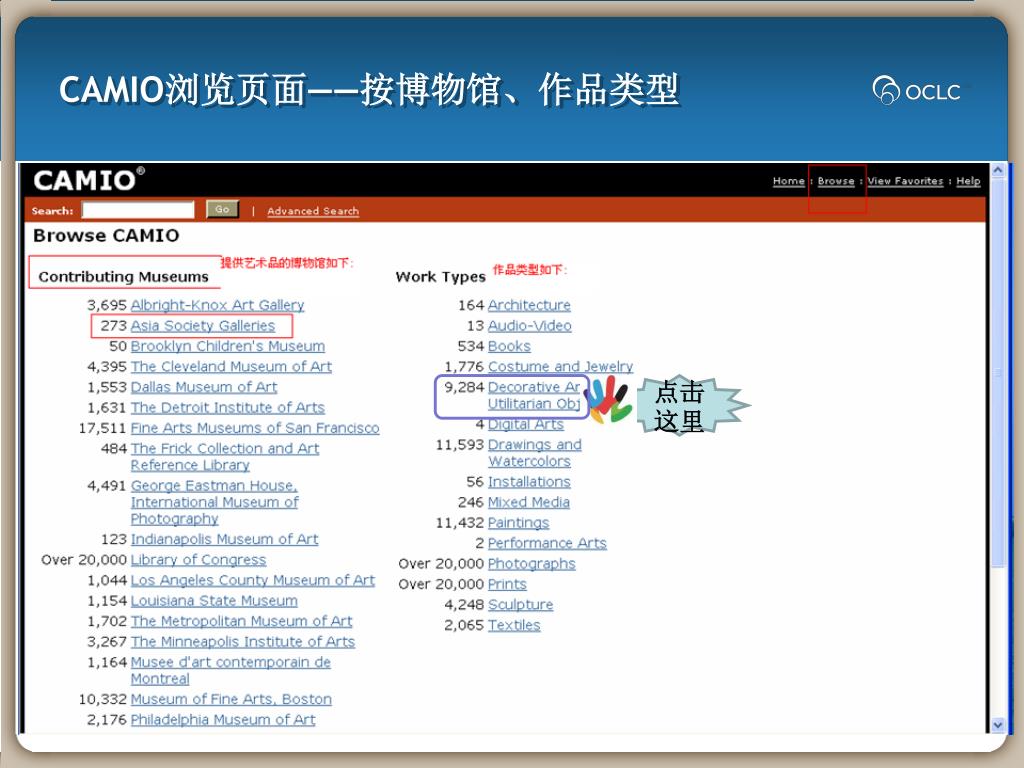
Task: Browse Decorative Arts Utilitarian Objects link
Action: pos(534,395)
